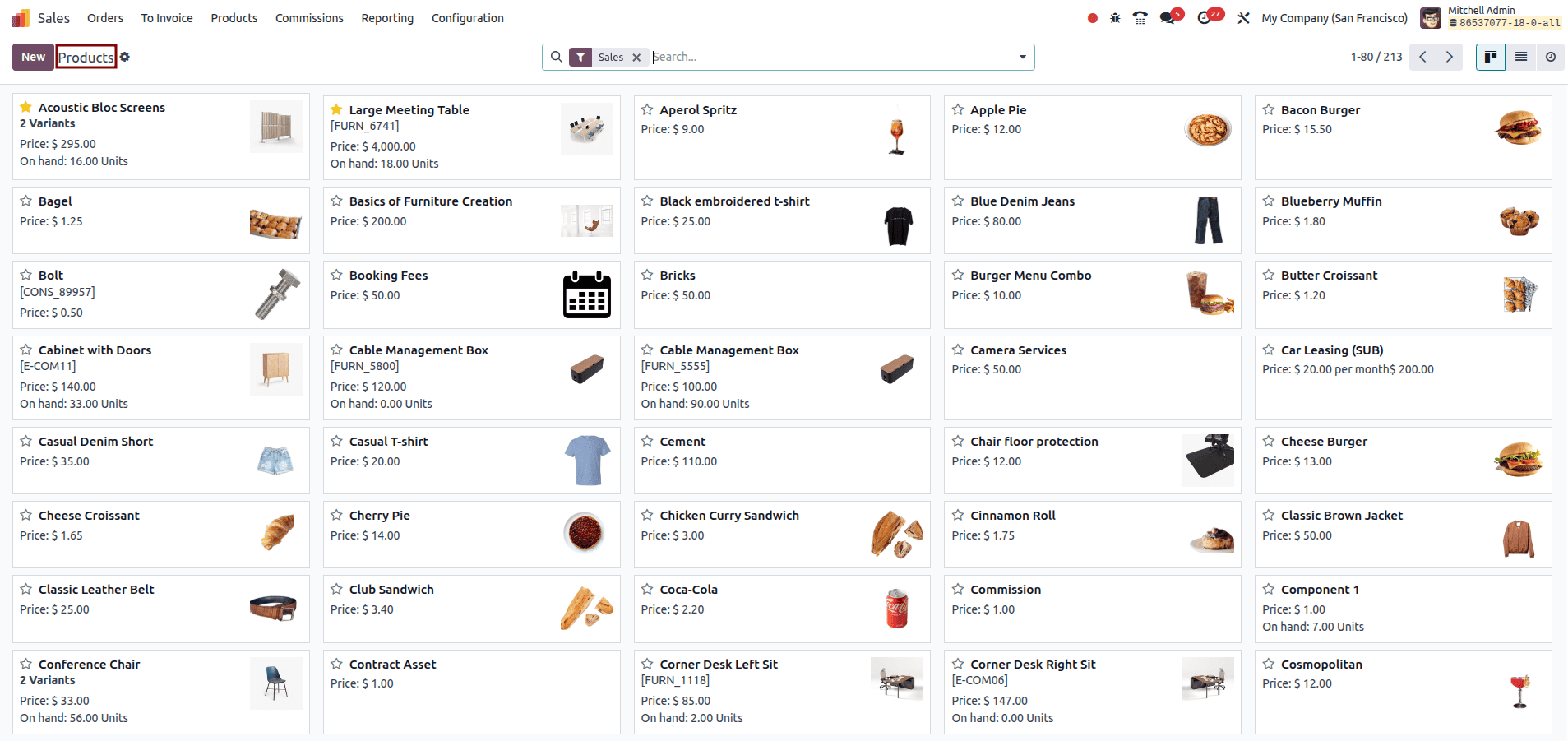This screenshot has width=1568, height=741.
Task: Open the Sales app home icon
Action: (21, 18)
